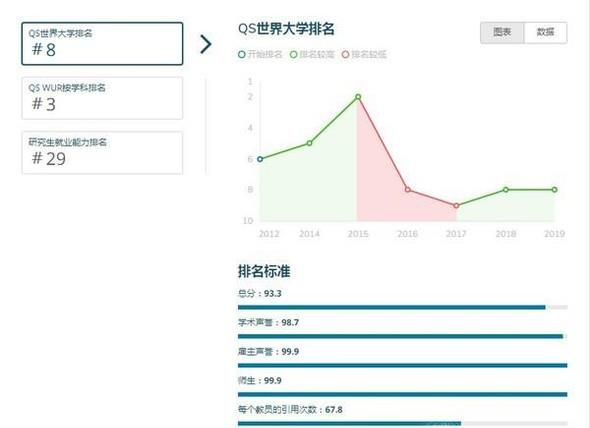This screenshot has height=428, width=590.
Task: Click the 2017 lowest data point
Action: pos(456,206)
